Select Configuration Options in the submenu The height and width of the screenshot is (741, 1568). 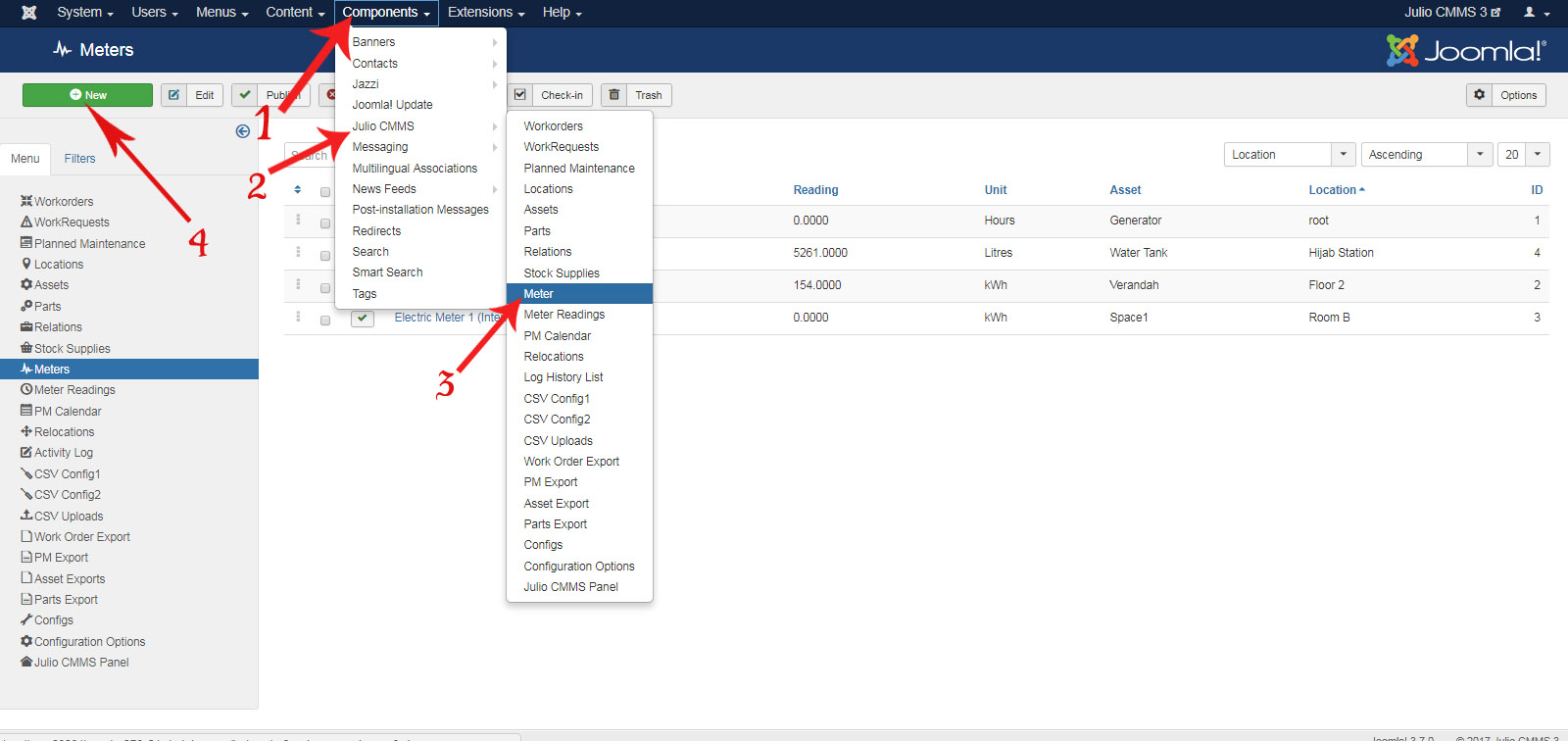pos(579,567)
